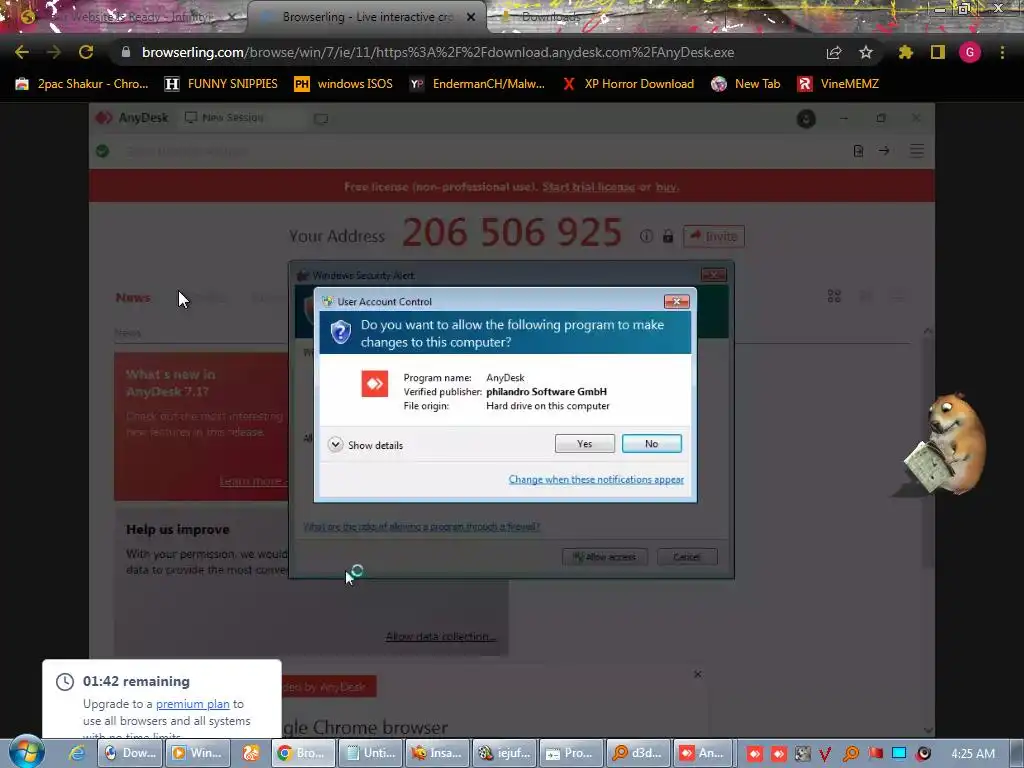Click the site lock icon in address bar

(126, 52)
